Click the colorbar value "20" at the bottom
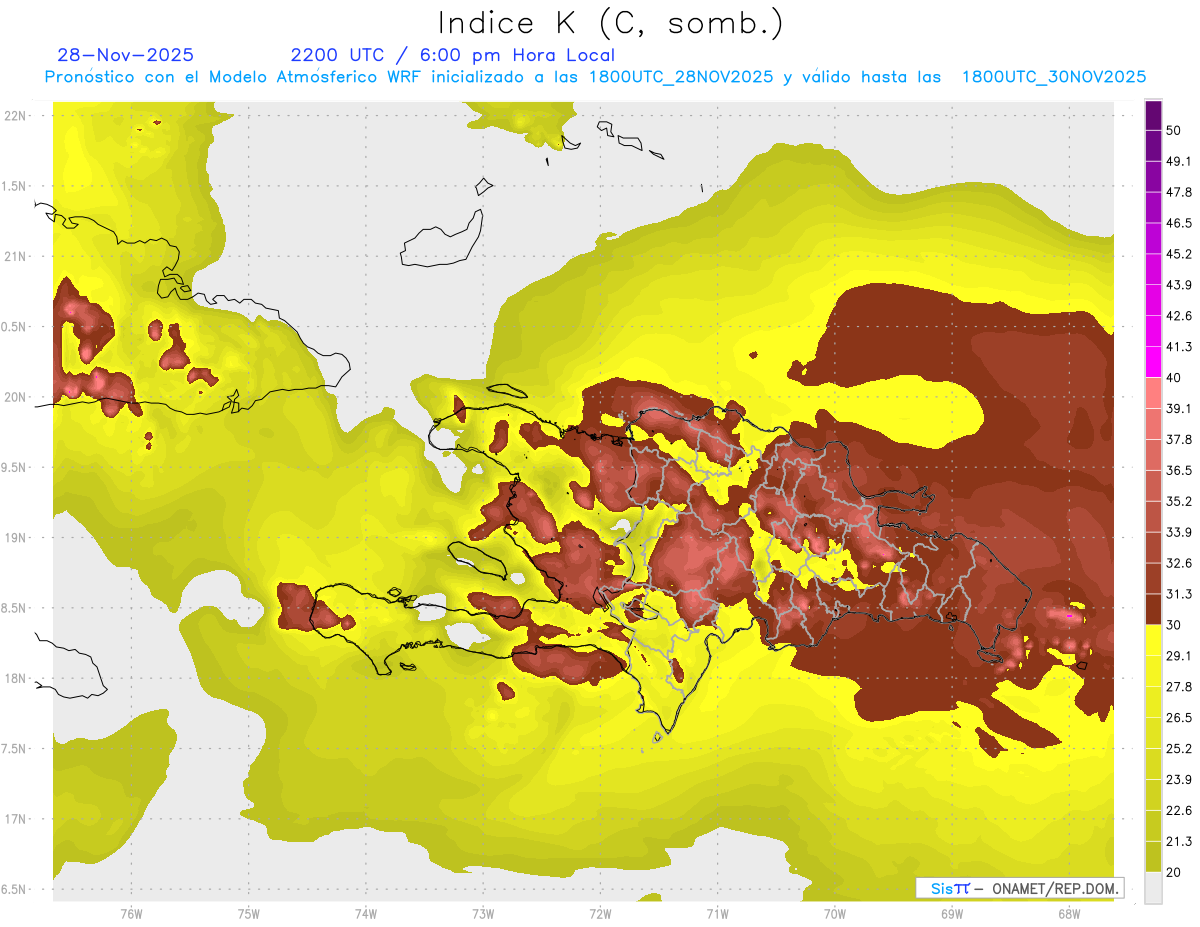Image resolution: width=1200 pixels, height=927 pixels. (1174, 872)
